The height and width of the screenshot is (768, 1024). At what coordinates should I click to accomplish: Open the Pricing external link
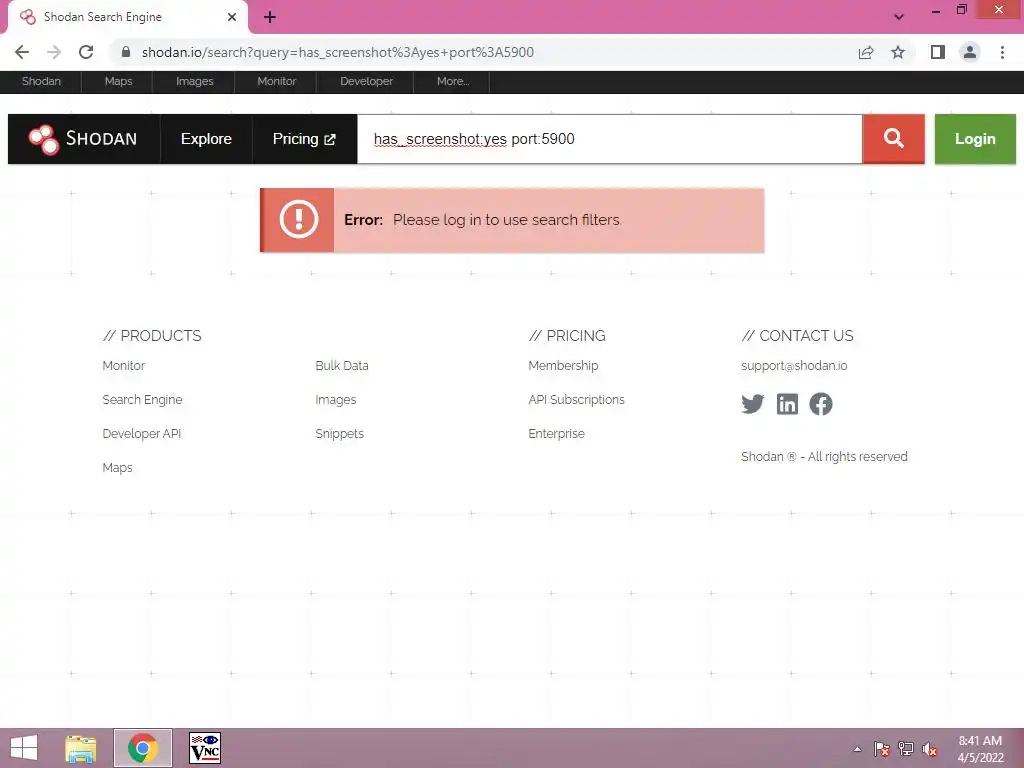click(x=304, y=138)
